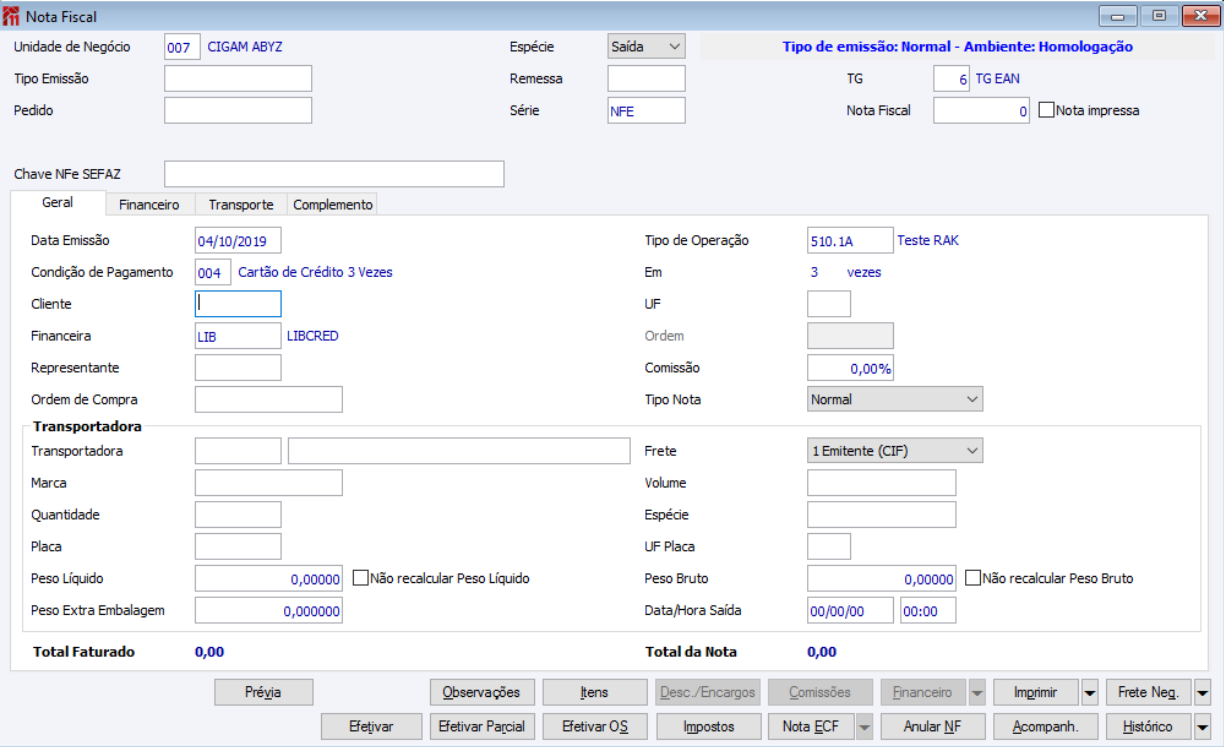This screenshot has width=1224, height=747.
Task: Open the Itens button
Action: [594, 692]
